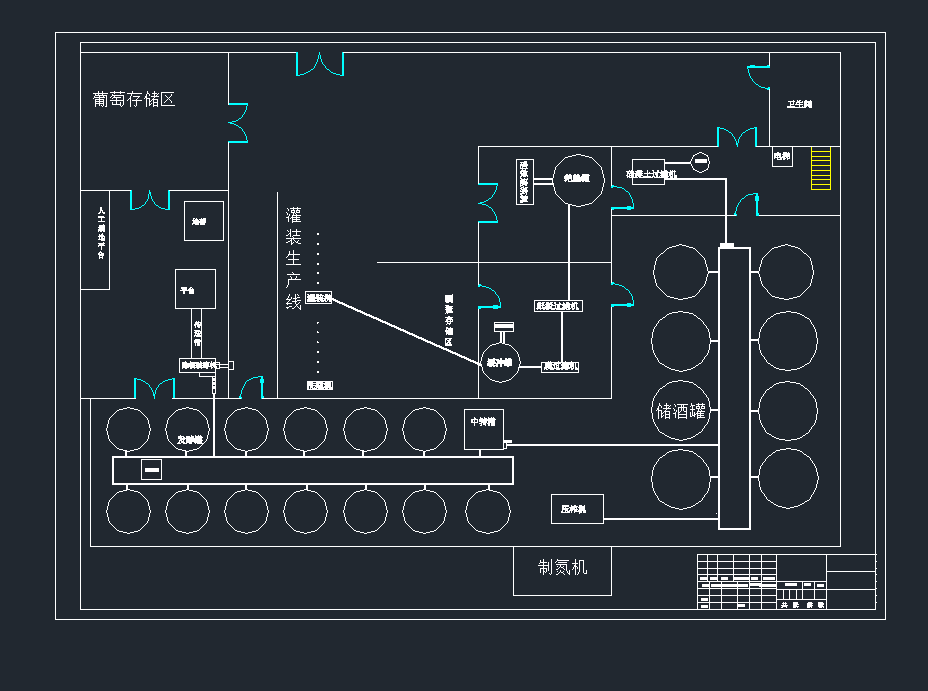This screenshot has height=691, width=928.
Task: Select the 发酵罐 labeled fermentation tank circle
Action: 187,430
